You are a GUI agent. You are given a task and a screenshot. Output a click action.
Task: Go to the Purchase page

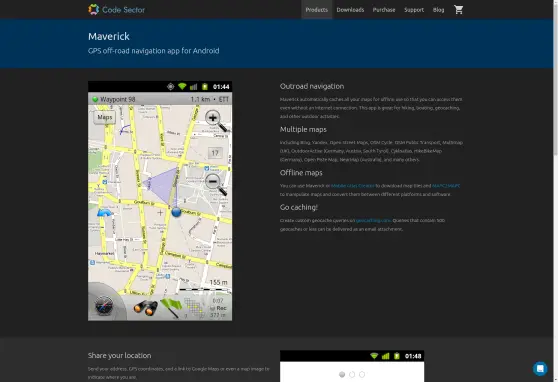(384, 10)
